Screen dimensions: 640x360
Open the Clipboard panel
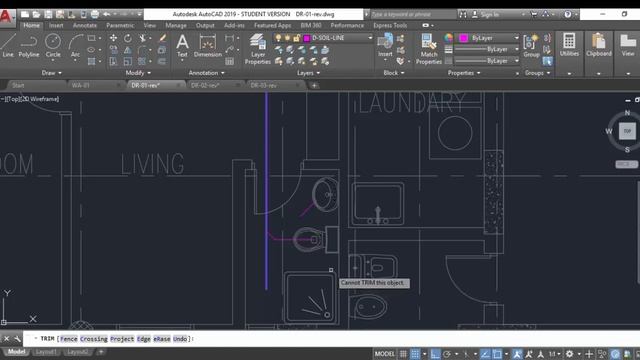(598, 45)
